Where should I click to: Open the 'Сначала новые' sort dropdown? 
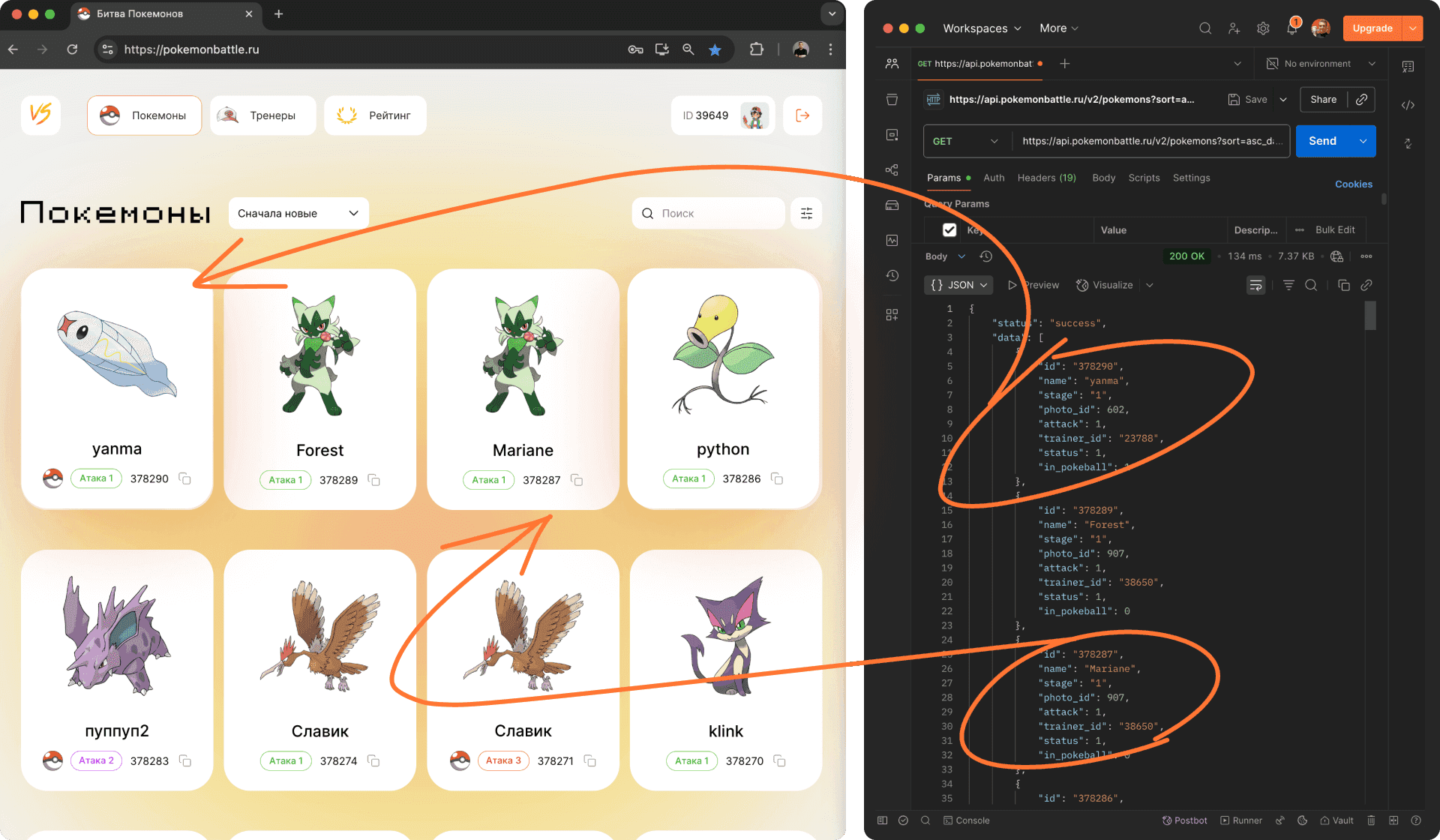pyautogui.click(x=298, y=214)
